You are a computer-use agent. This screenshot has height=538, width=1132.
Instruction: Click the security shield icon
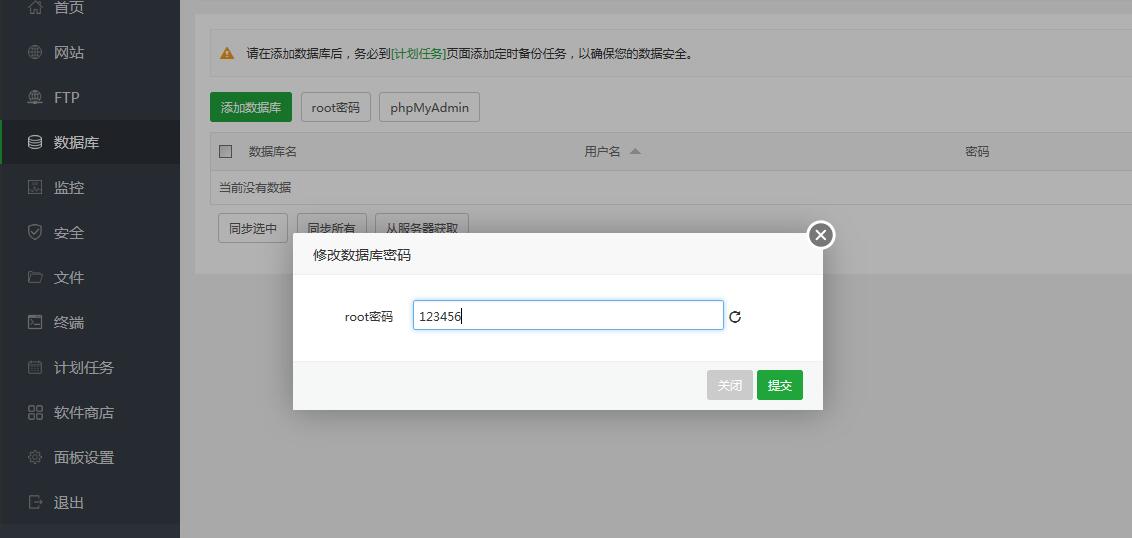[35, 233]
